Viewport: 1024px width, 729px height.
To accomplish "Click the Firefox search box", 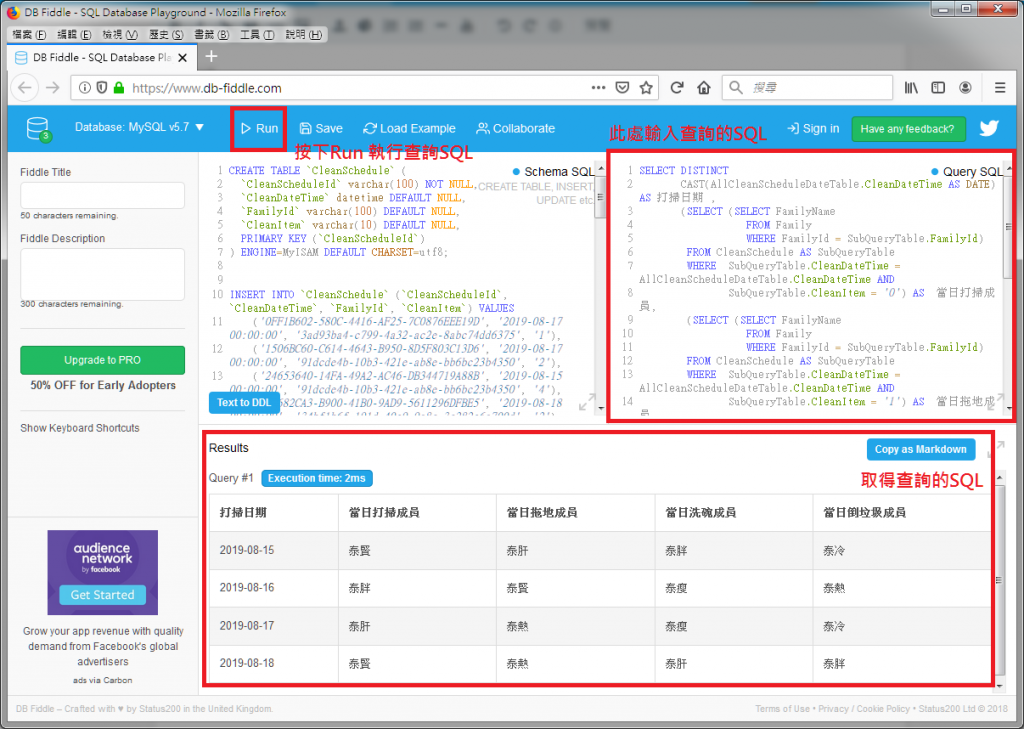I will point(807,88).
